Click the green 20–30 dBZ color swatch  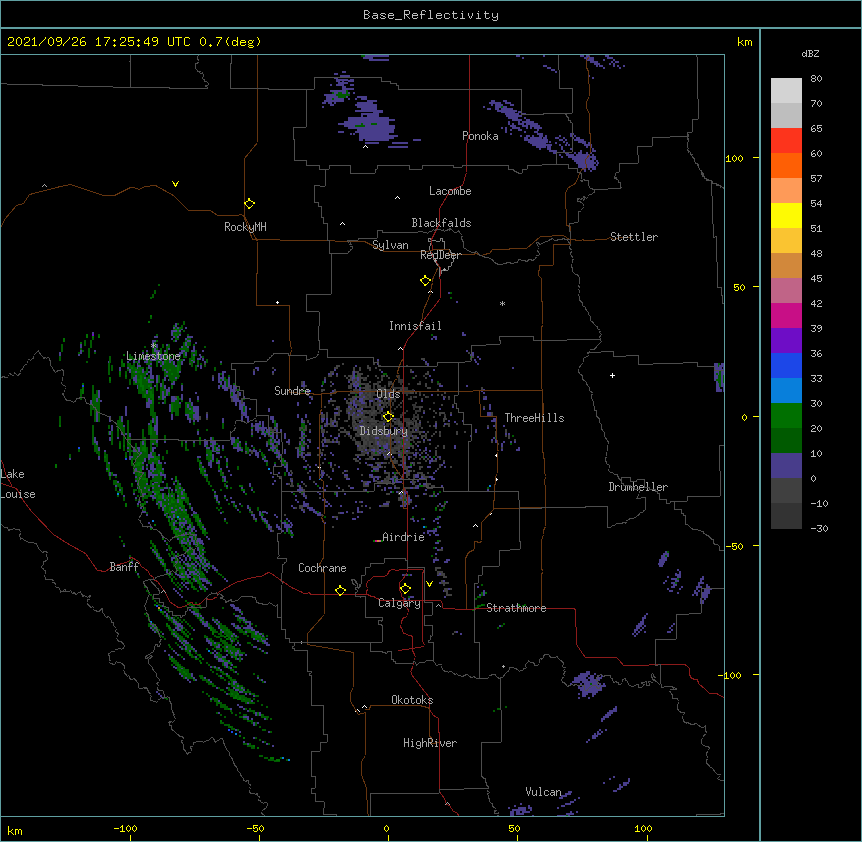pyautogui.click(x=786, y=416)
